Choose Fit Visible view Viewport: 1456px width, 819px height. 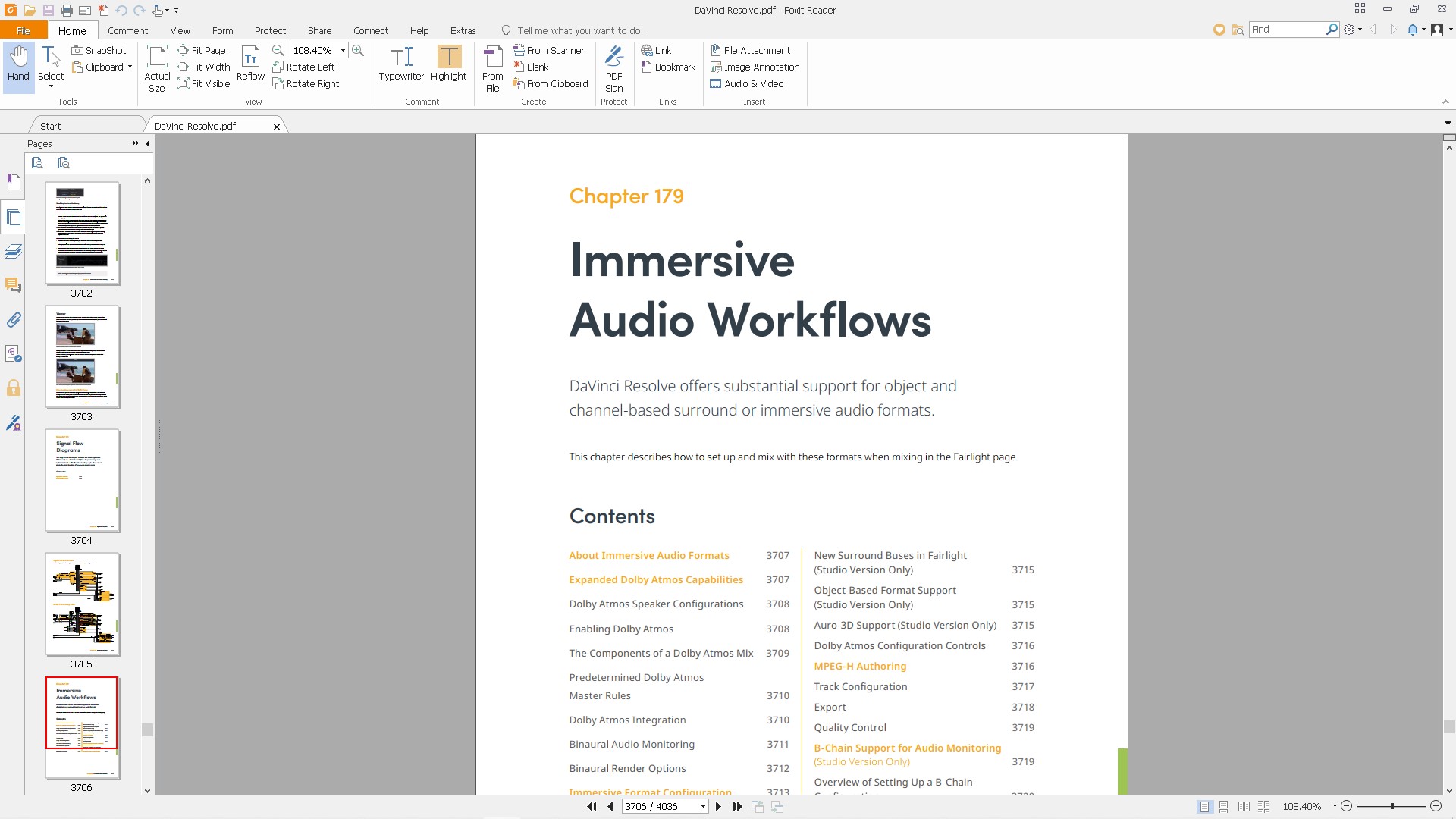click(x=204, y=83)
